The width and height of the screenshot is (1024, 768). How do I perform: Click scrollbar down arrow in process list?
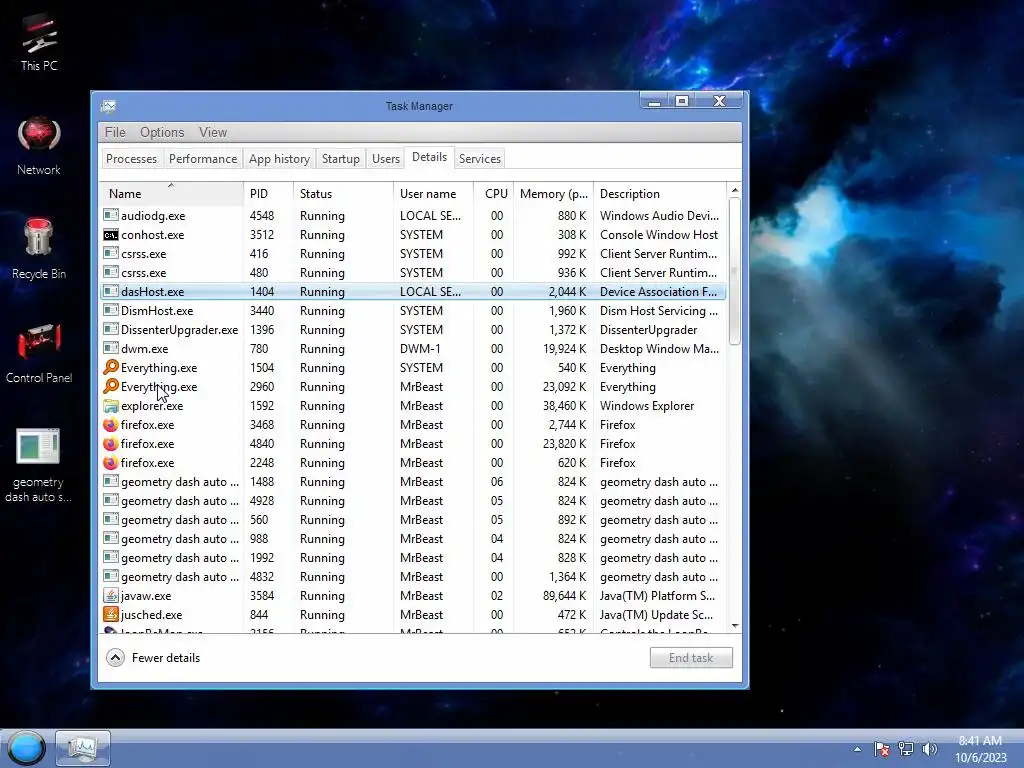pyautogui.click(x=735, y=626)
